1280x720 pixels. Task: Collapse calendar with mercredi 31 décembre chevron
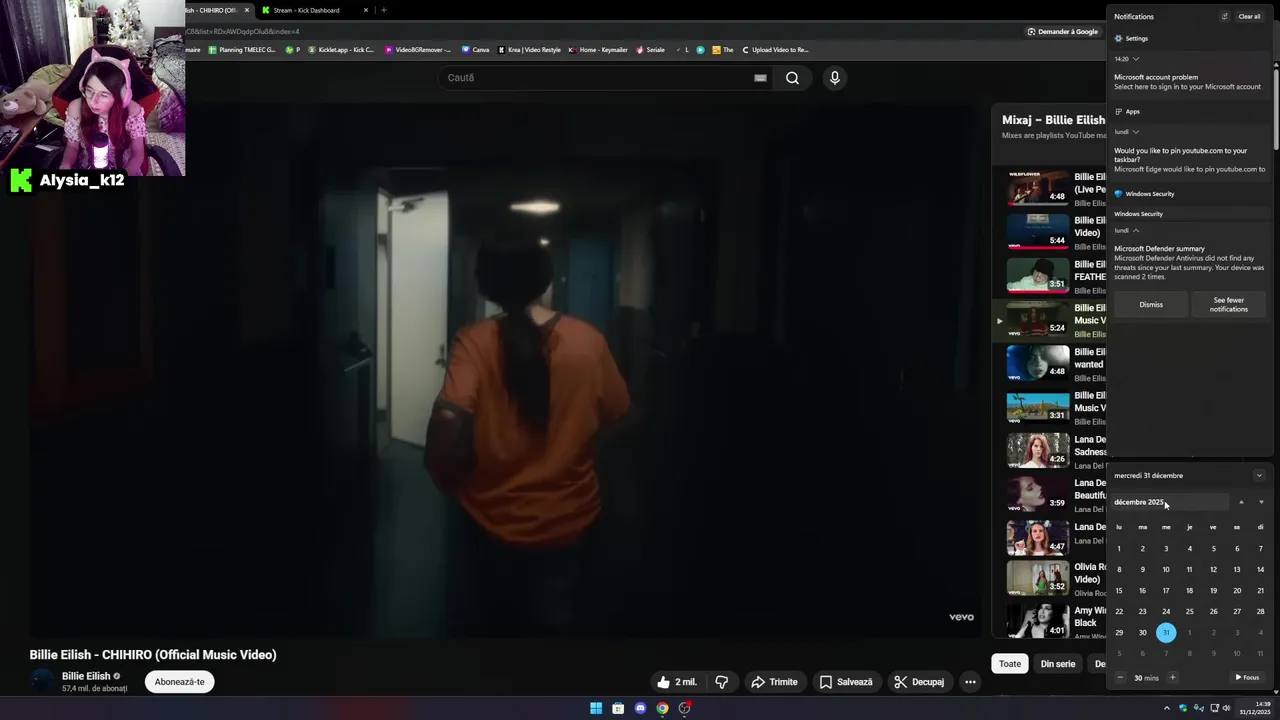pyautogui.click(x=1259, y=476)
